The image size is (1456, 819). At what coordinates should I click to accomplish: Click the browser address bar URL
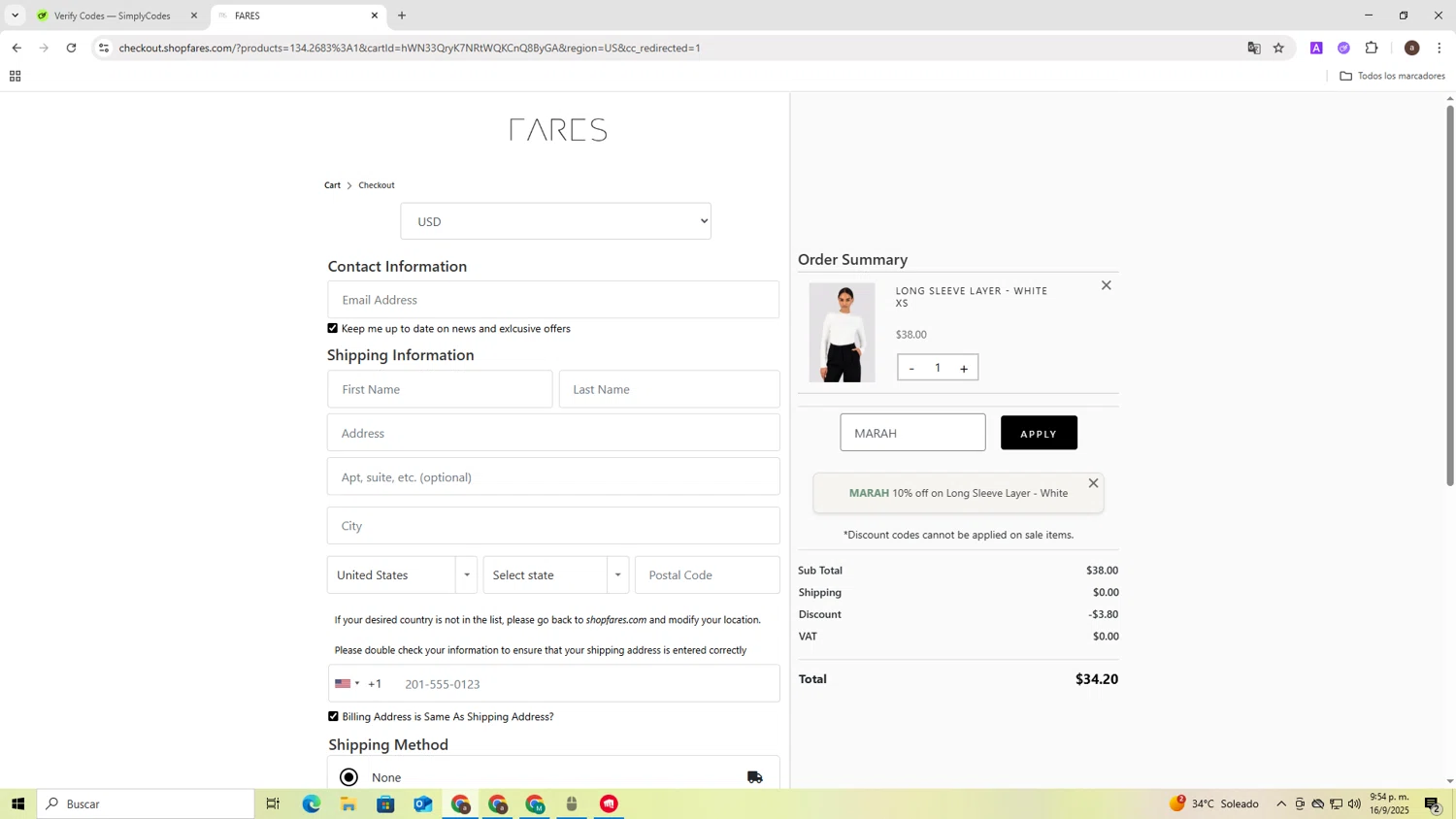(410, 48)
